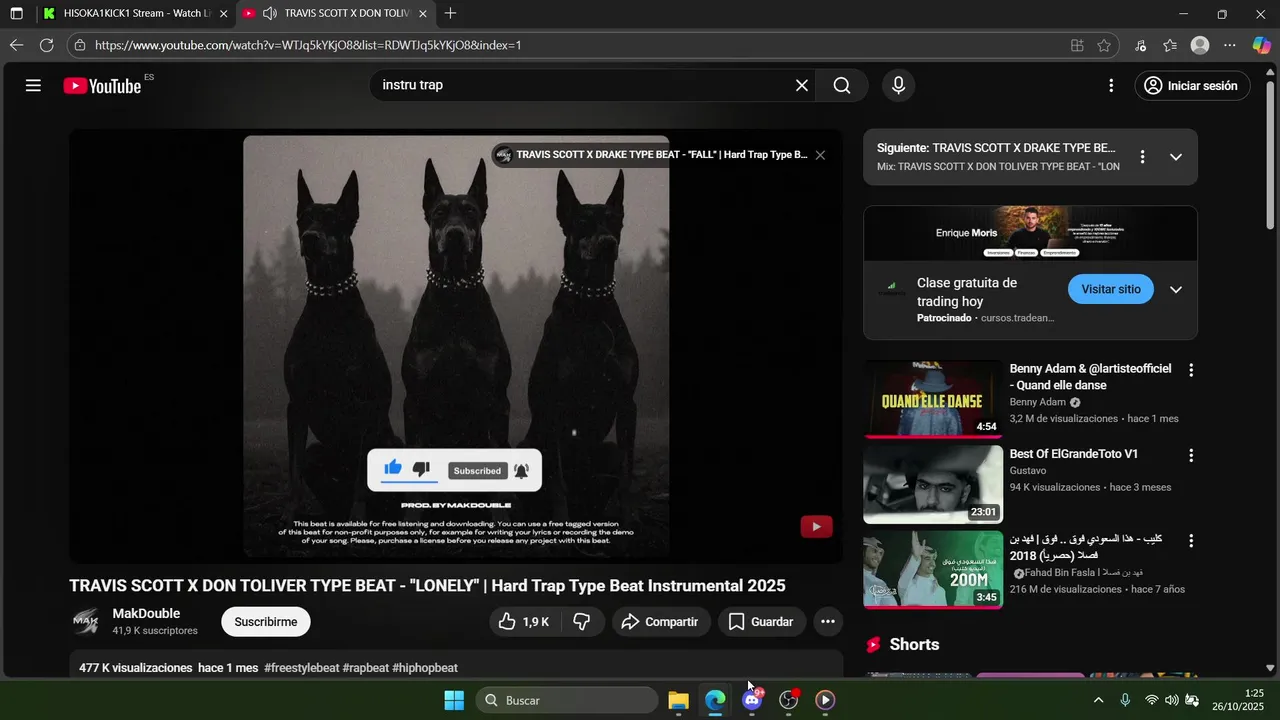Reload the page with refresh icon
The height and width of the screenshot is (720, 1280).
[x=46, y=45]
